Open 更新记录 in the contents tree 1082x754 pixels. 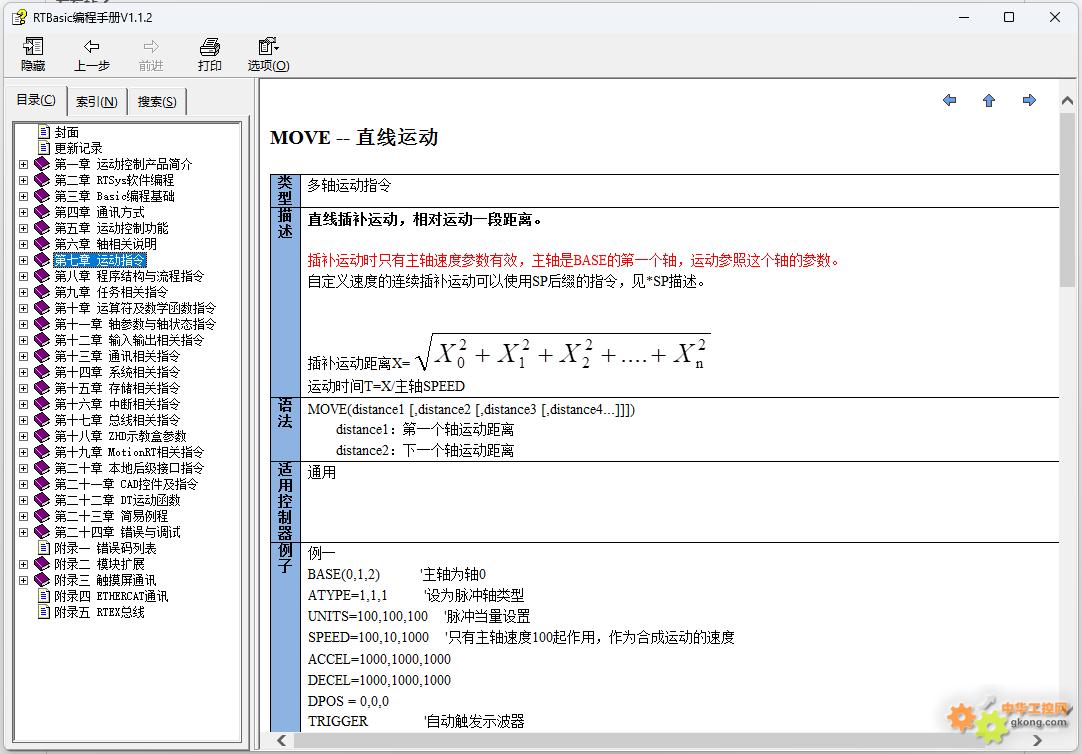(x=78, y=148)
